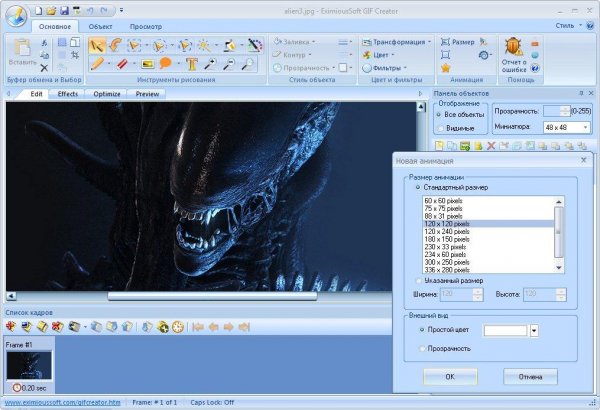Add a new frame in frame list
The width and height of the screenshot is (600, 410).
coord(11,327)
